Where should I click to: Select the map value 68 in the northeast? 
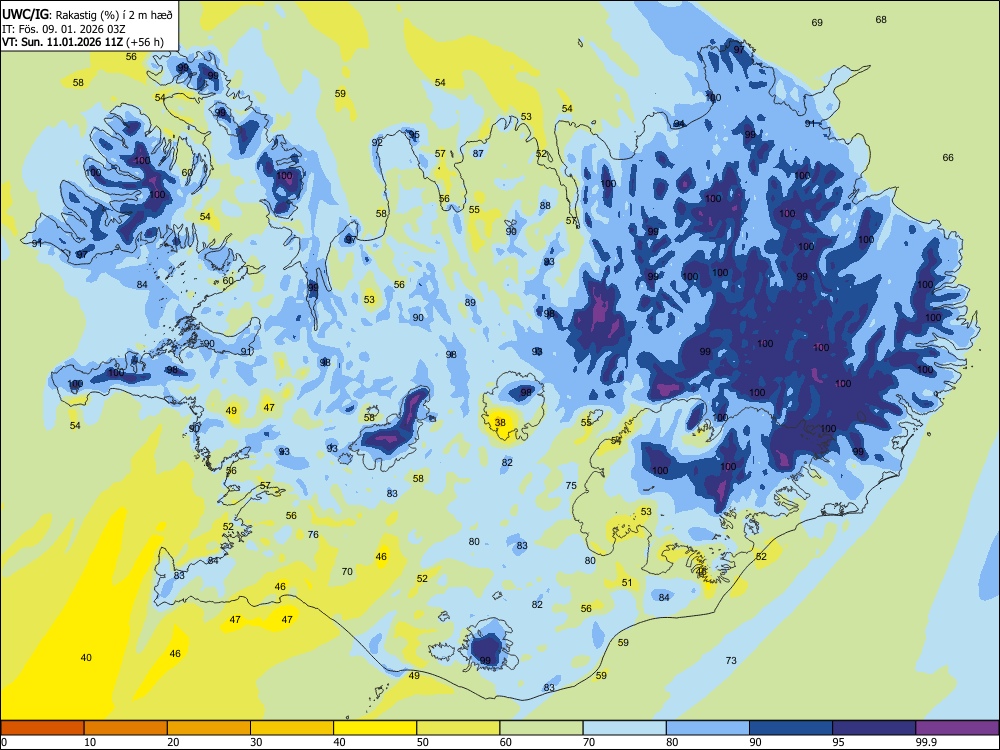(x=881, y=20)
